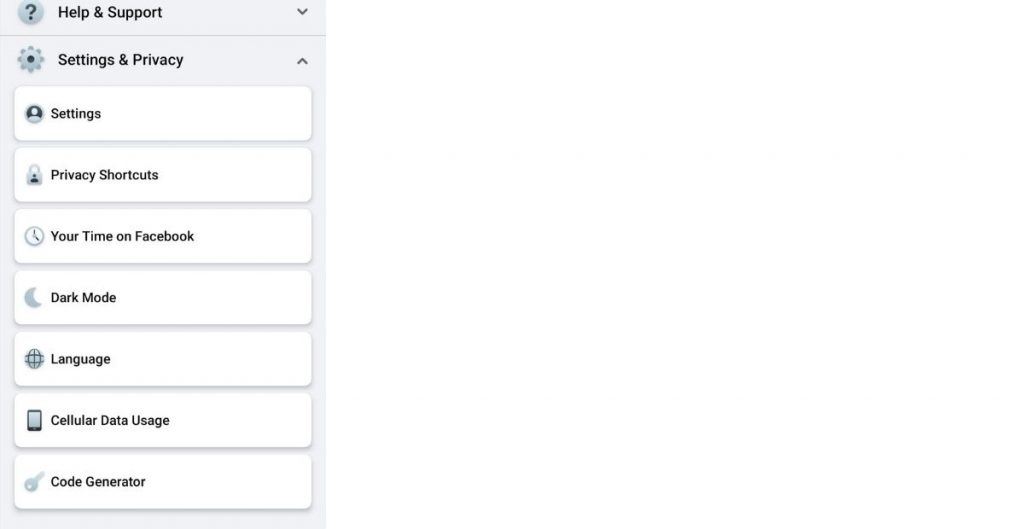Click the phone Cellular Data icon
1024x529 pixels.
[x=34, y=420]
